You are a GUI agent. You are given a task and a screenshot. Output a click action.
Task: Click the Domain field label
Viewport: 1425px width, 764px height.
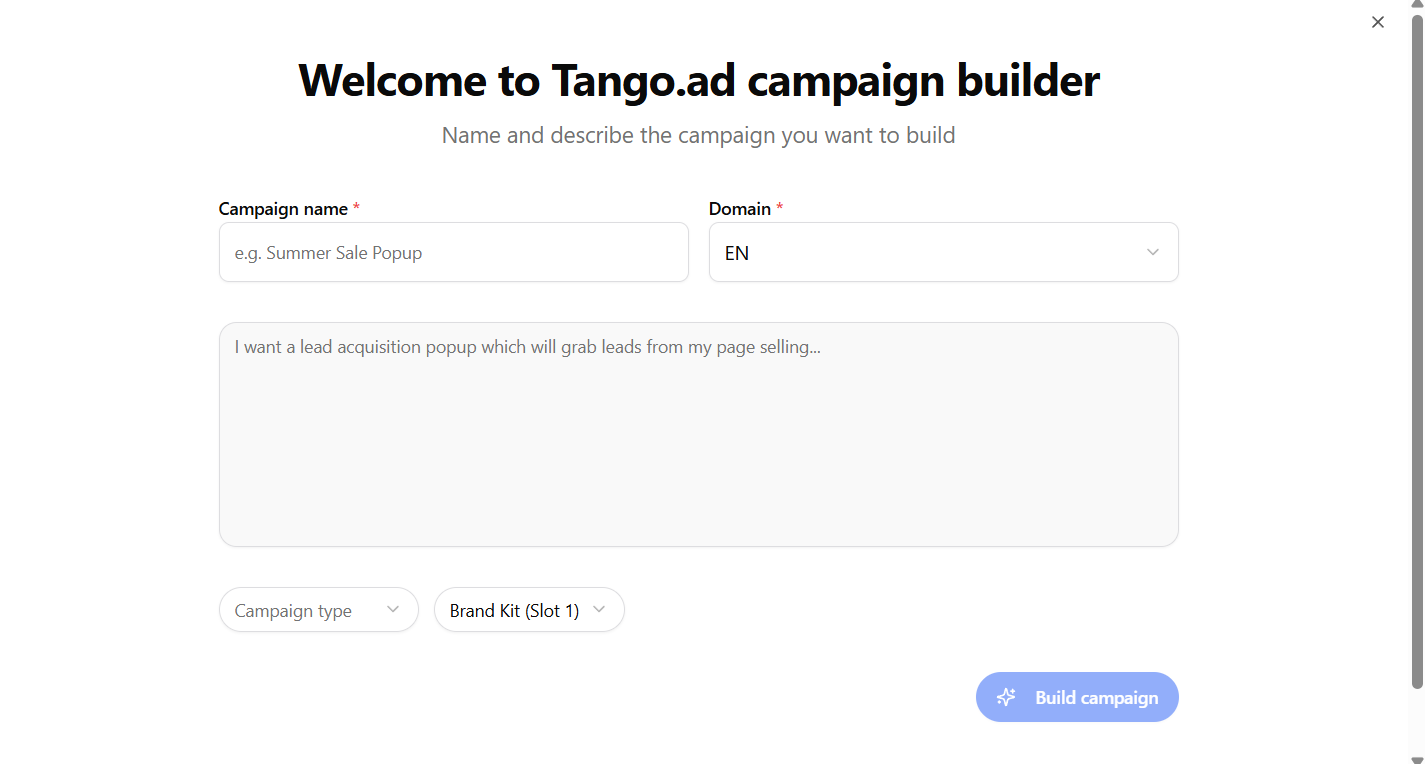click(x=740, y=209)
